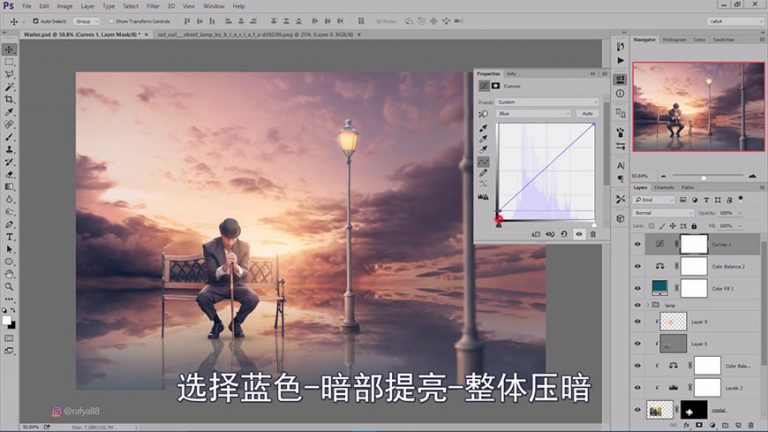Hide Layer 9
The width and height of the screenshot is (768, 432).
(x=638, y=321)
